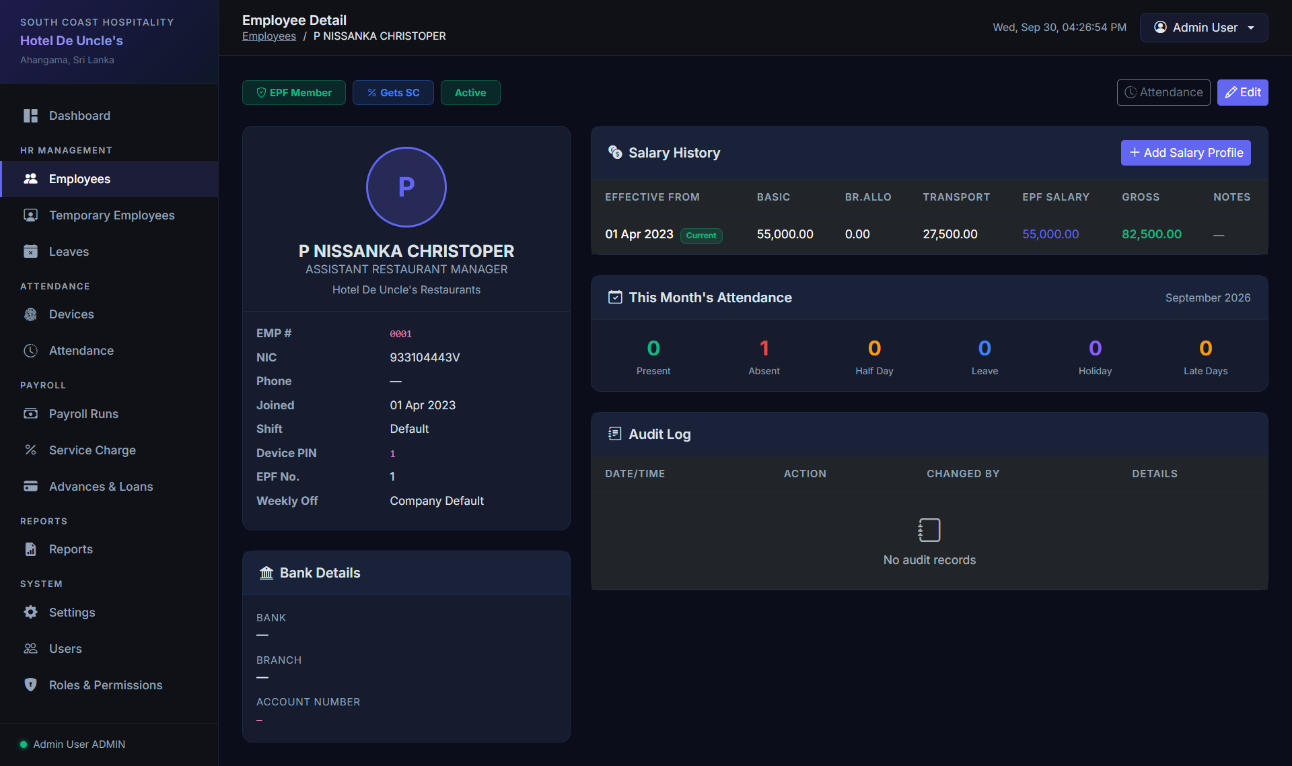Click the Dashboard icon in sidebar
Viewport: 1292px width, 766px height.
[30, 116]
